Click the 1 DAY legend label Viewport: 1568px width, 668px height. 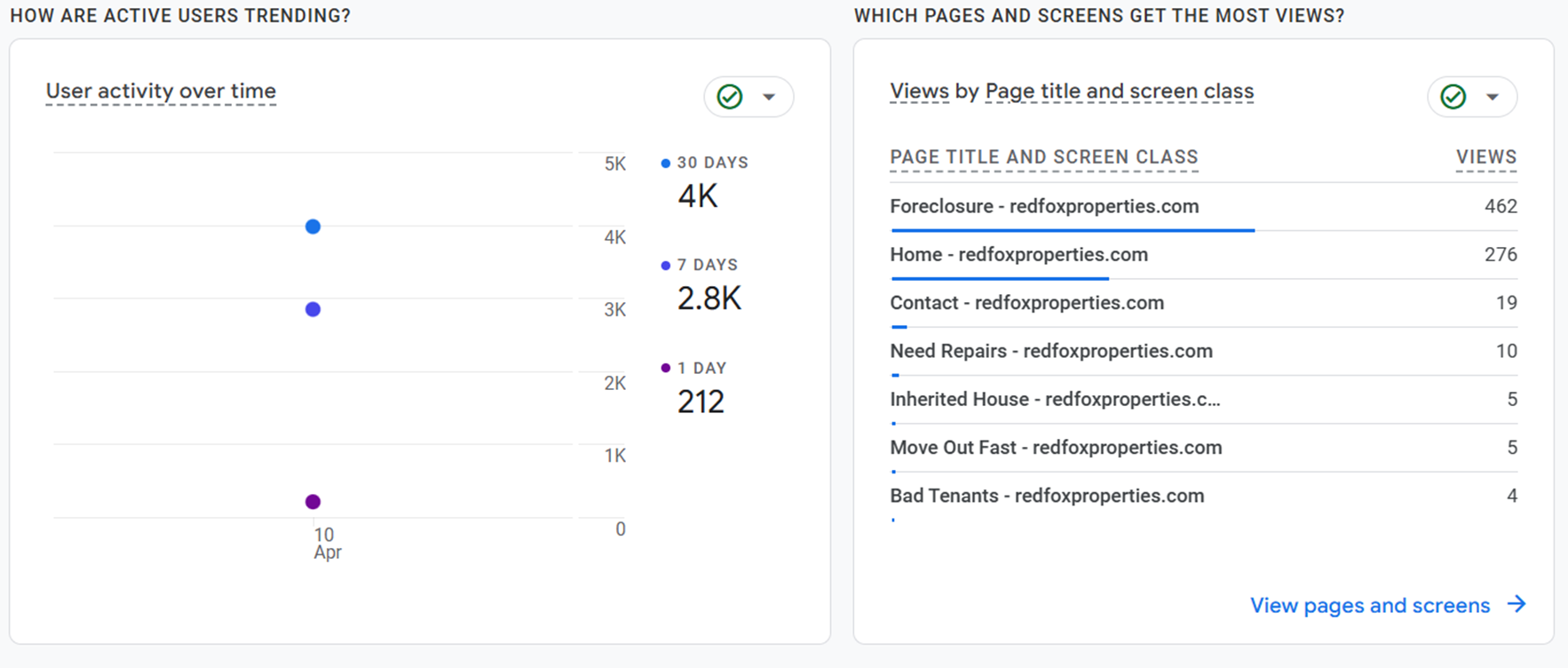tap(701, 368)
